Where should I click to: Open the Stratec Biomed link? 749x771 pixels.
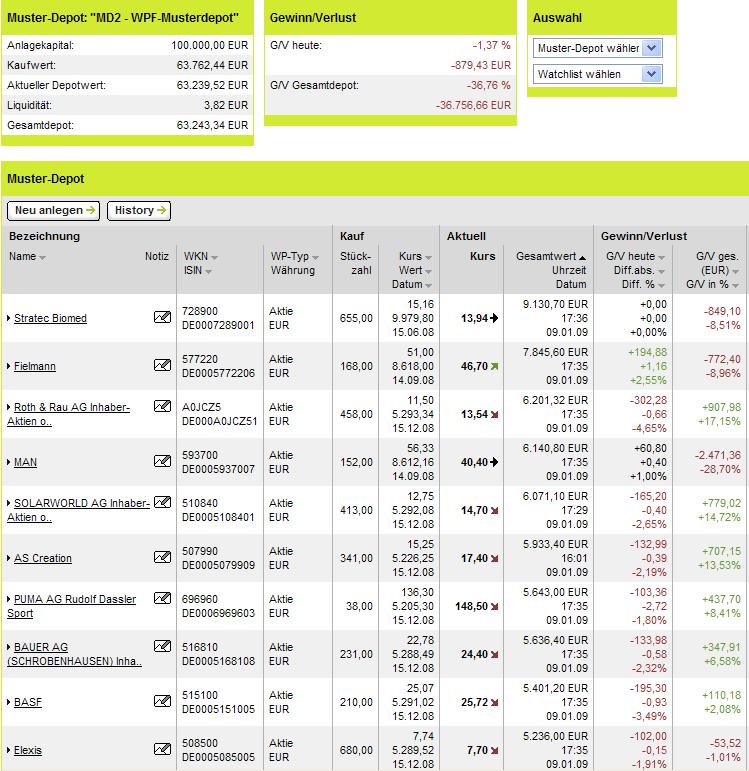coord(50,318)
